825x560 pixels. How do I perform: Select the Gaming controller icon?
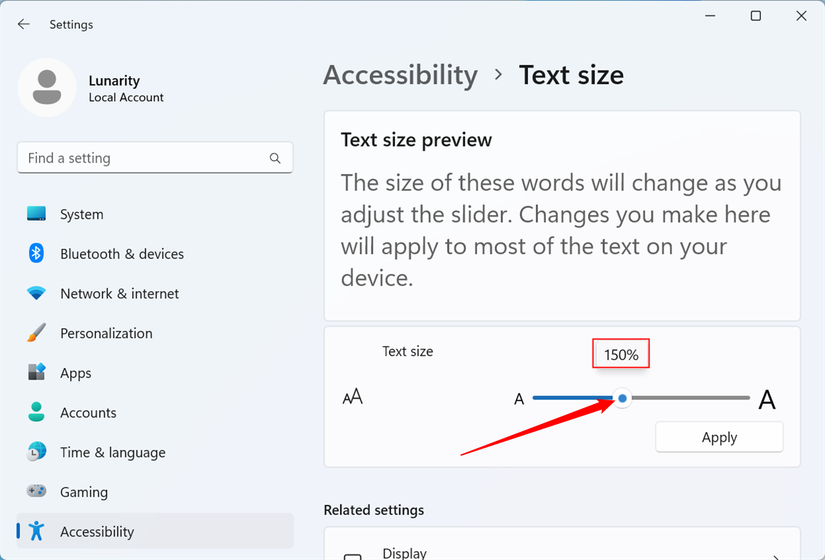pos(37,492)
